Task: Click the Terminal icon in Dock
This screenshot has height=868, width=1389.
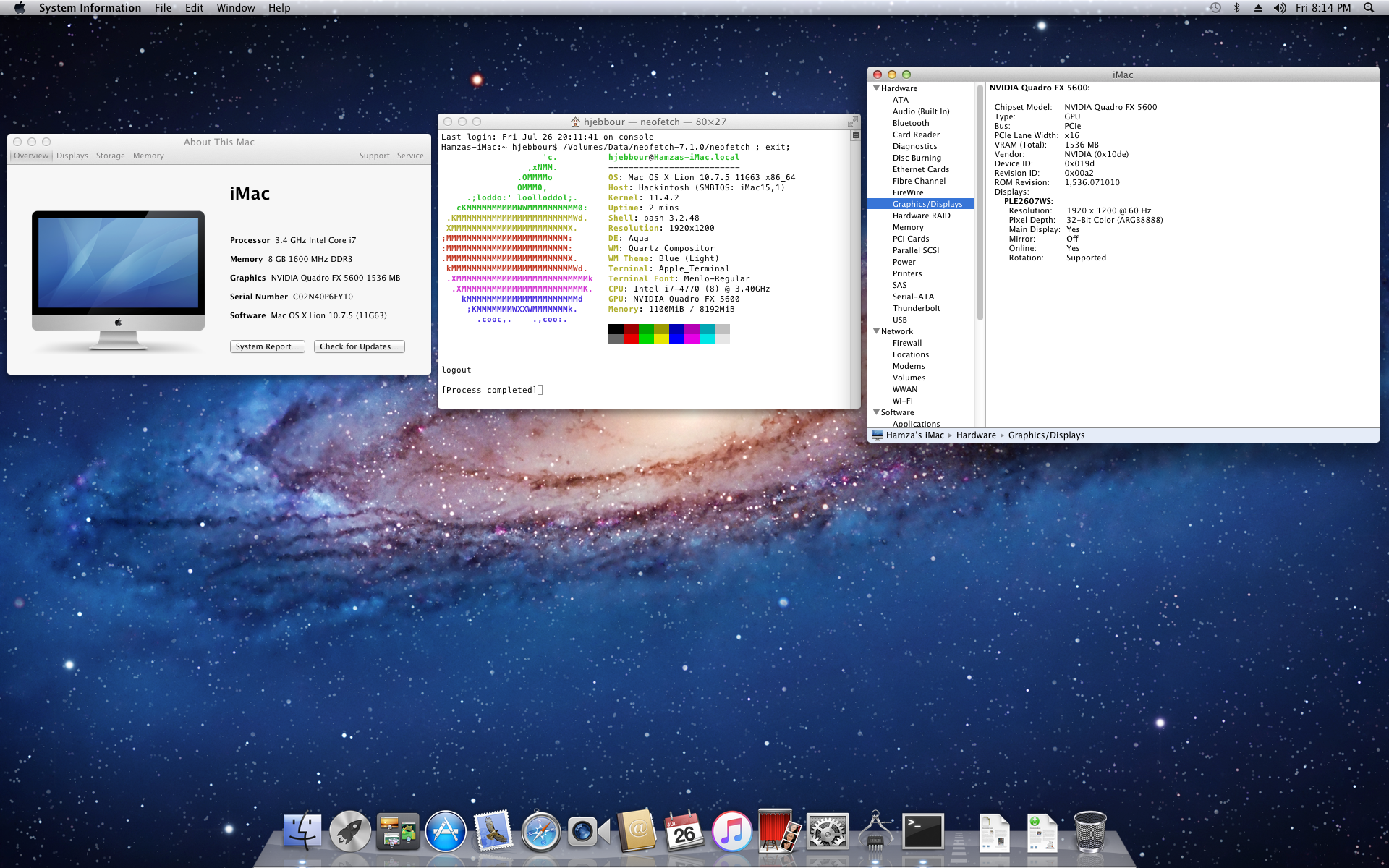Action: 922,832
